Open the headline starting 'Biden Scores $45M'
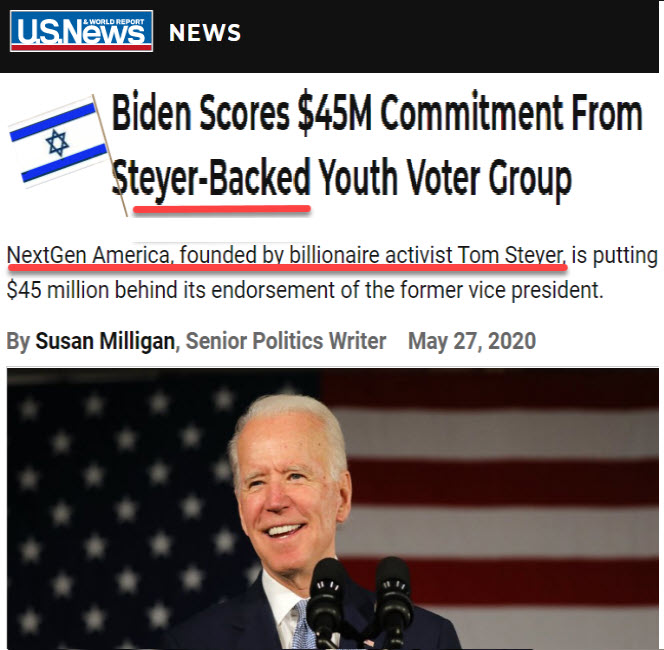Screen dimensions: 664x650 [377, 145]
